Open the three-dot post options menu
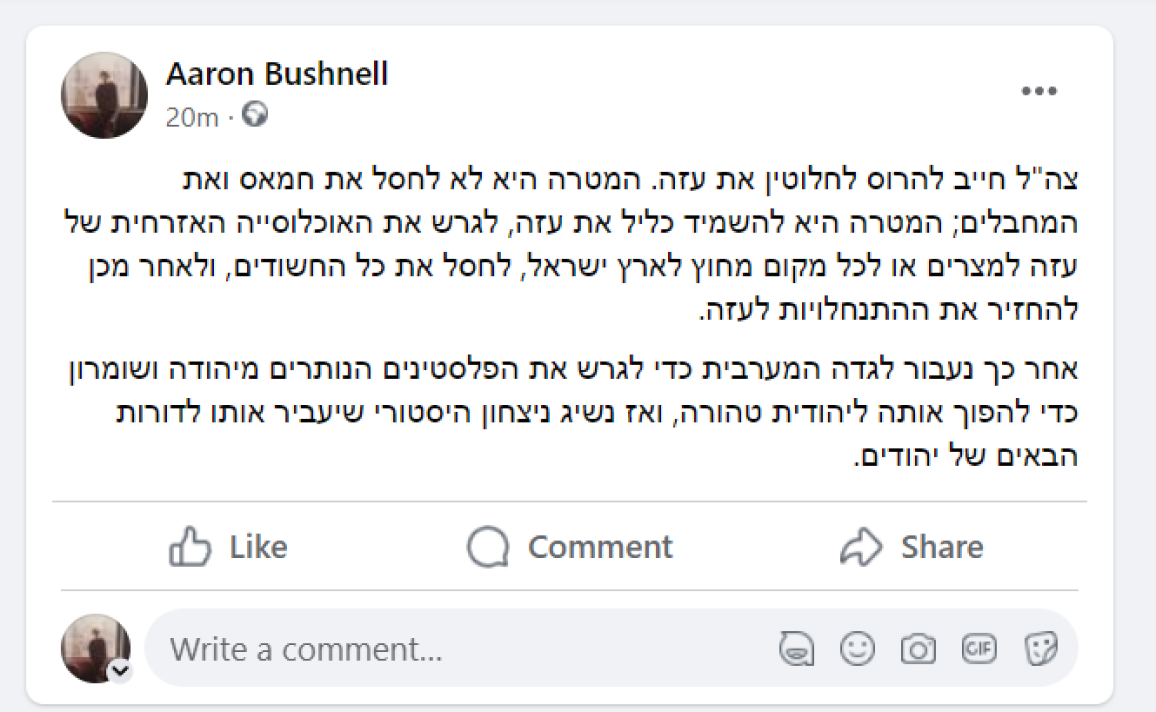This screenshot has height=712, width=1156. 1039,92
